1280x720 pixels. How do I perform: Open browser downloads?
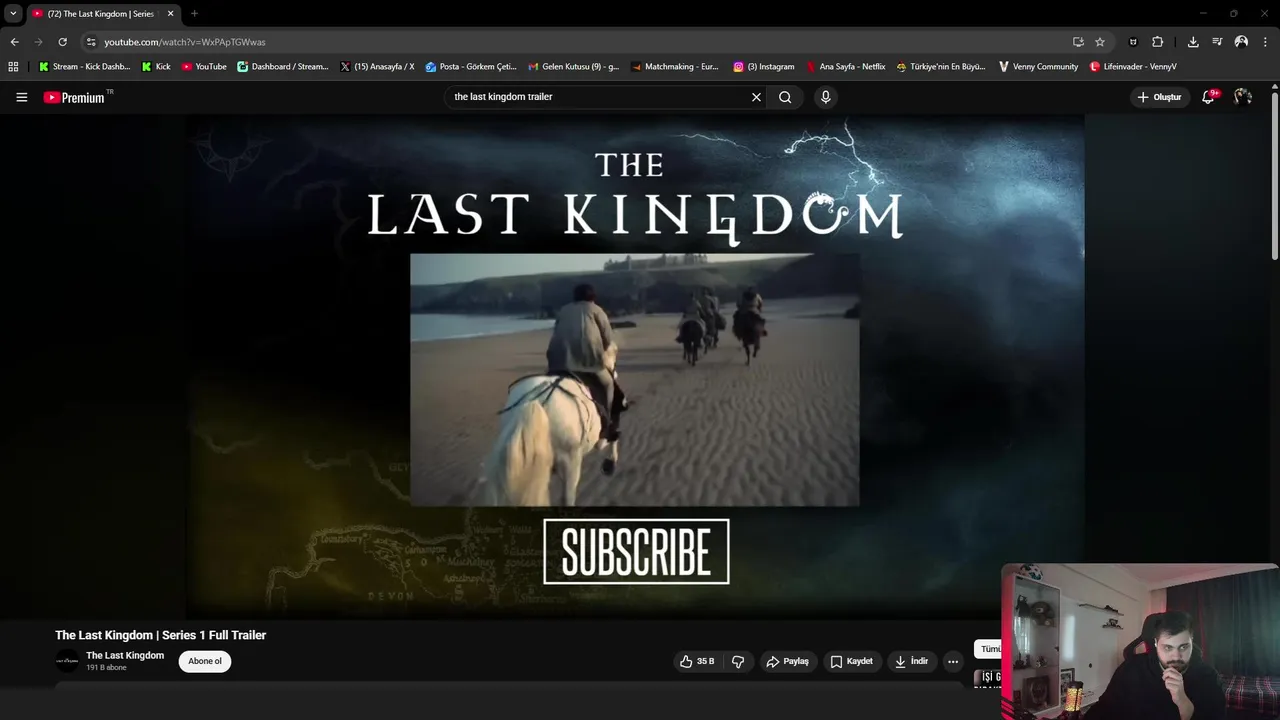(1193, 42)
